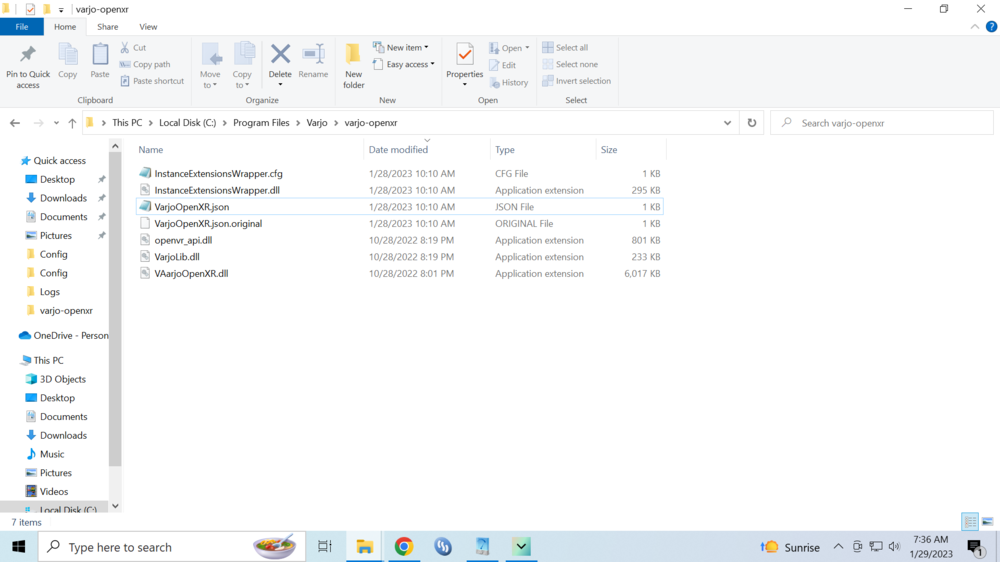This screenshot has width=1000, height=562.
Task: Expand the address bar history dropdown
Action: pos(727,123)
